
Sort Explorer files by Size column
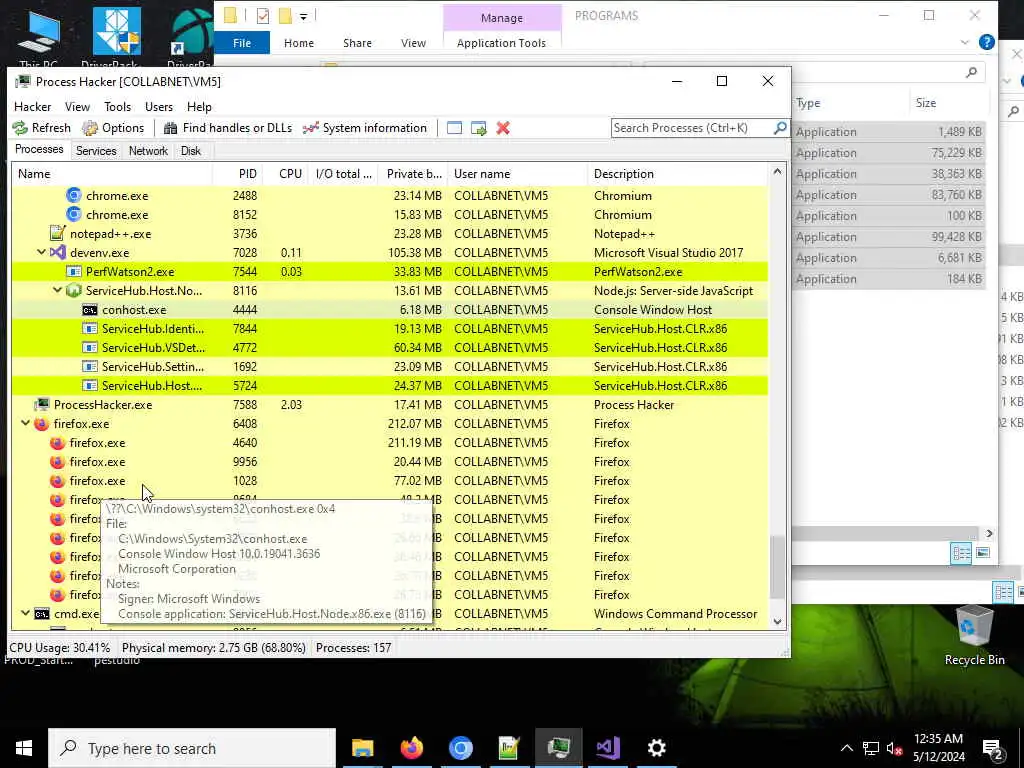pos(925,103)
